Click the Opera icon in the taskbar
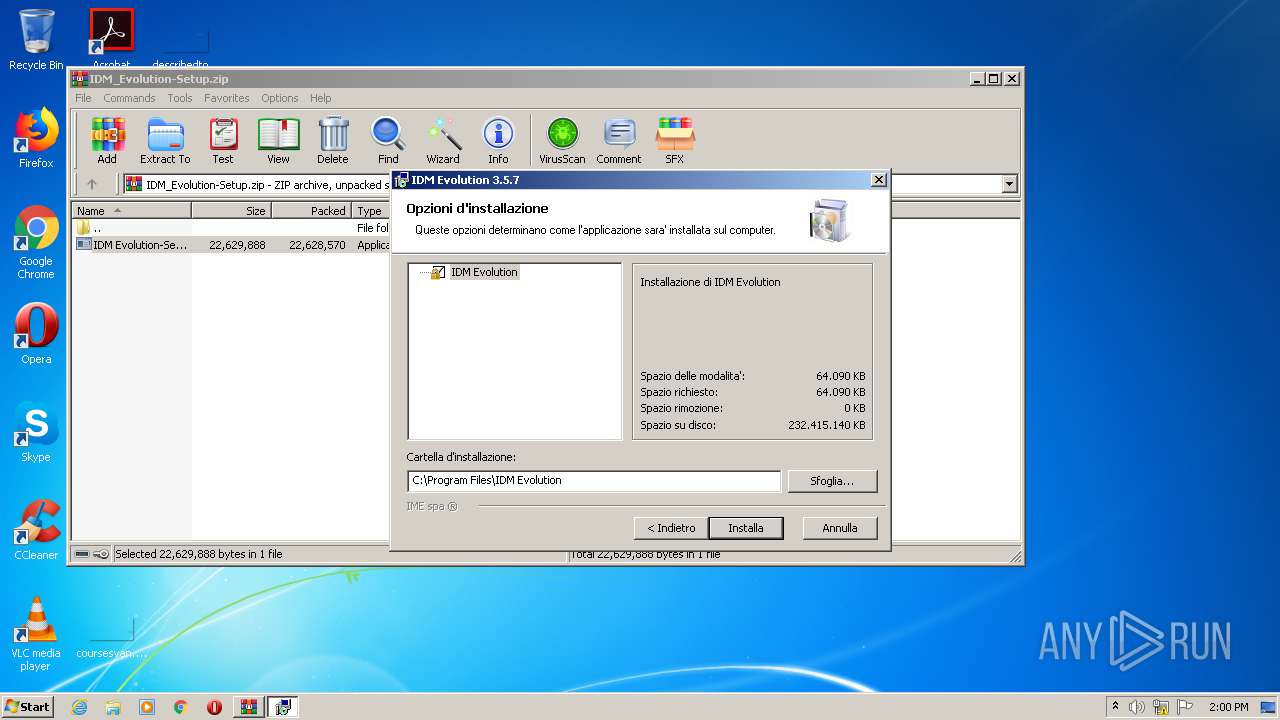 click(x=214, y=707)
